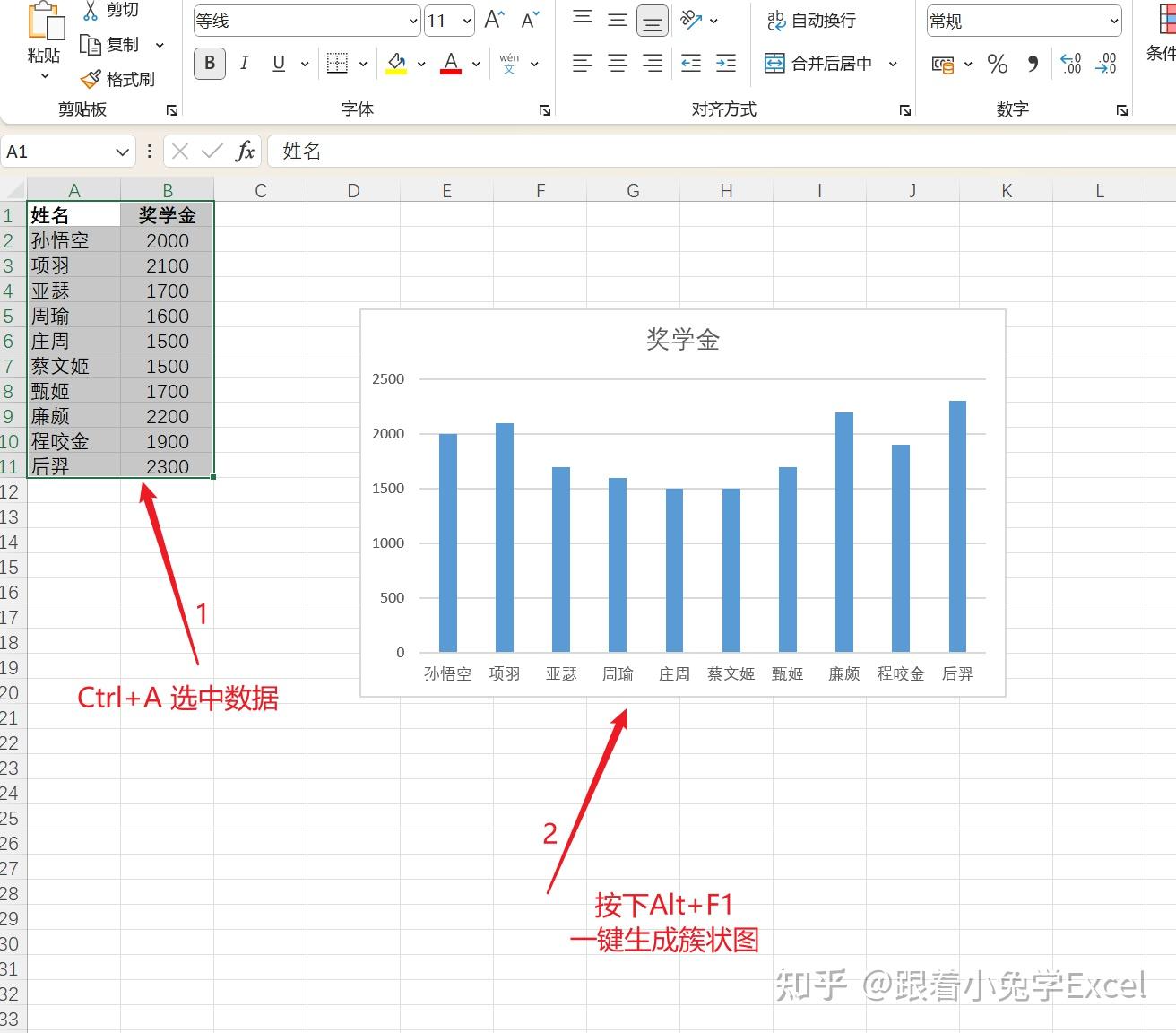Click cell containing 程咬金
Image resolution: width=1176 pixels, height=1033 pixels.
click(74, 441)
